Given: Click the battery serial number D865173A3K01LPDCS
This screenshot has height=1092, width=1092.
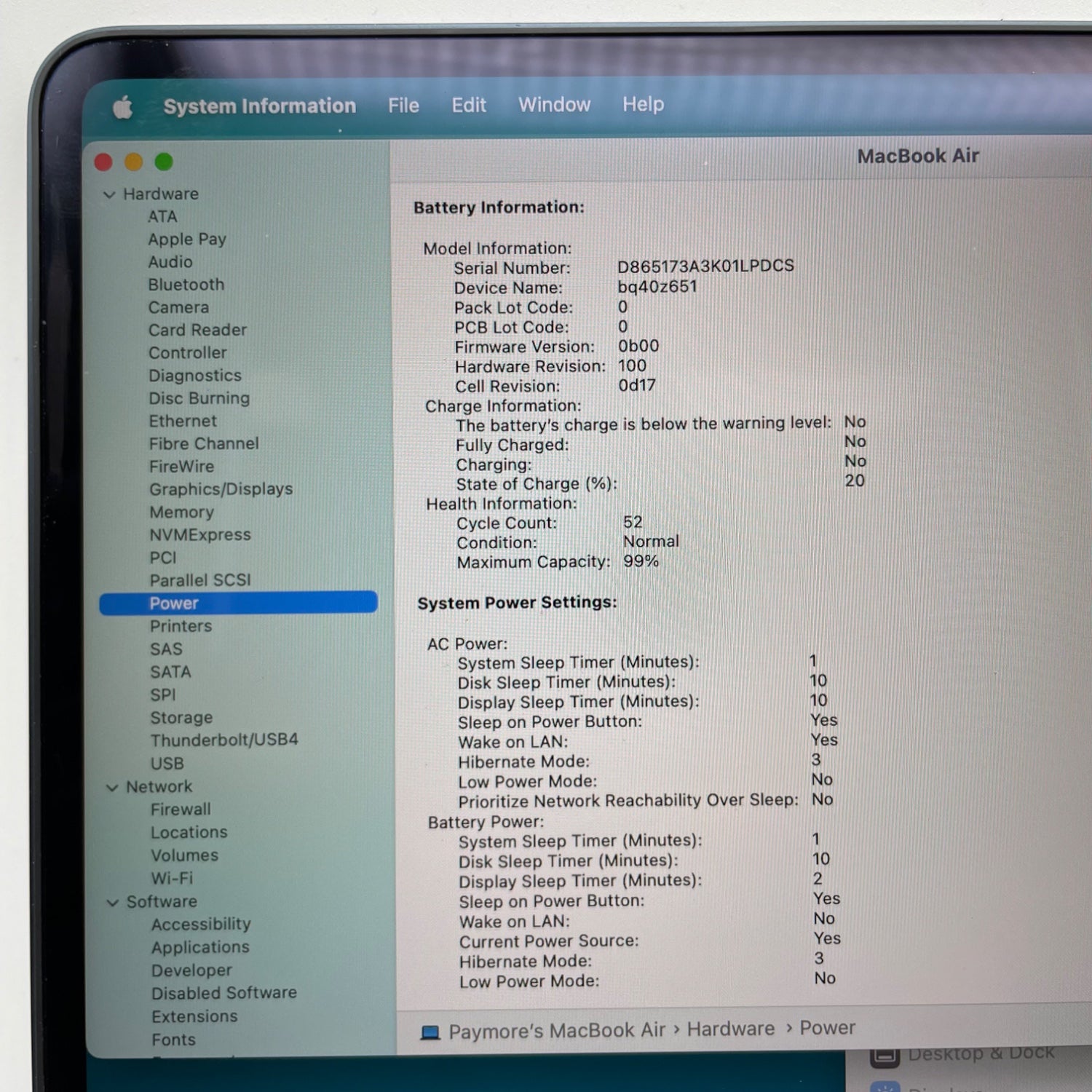Looking at the screenshot, I should coord(705,266).
